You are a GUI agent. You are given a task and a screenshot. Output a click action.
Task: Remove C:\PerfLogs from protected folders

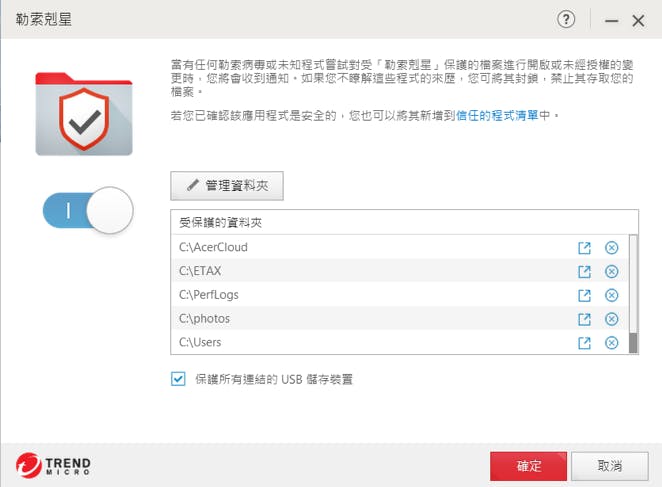pyautogui.click(x=612, y=296)
